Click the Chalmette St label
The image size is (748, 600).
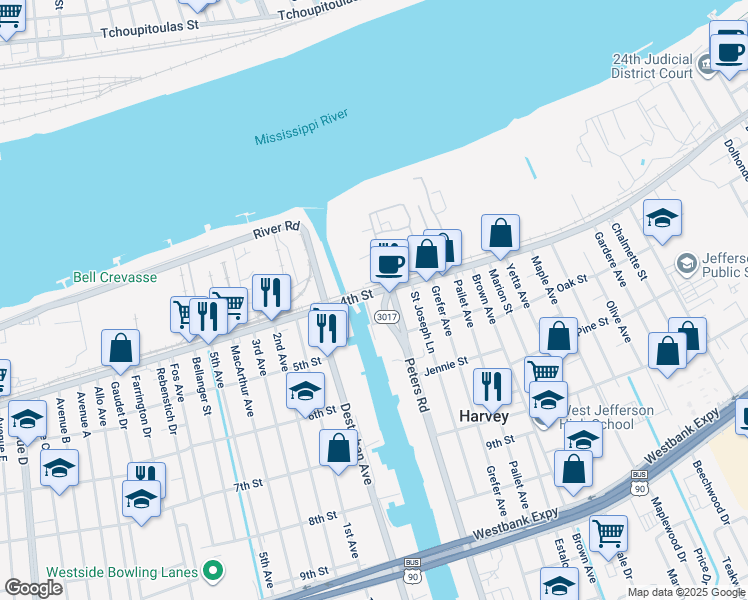point(629,251)
